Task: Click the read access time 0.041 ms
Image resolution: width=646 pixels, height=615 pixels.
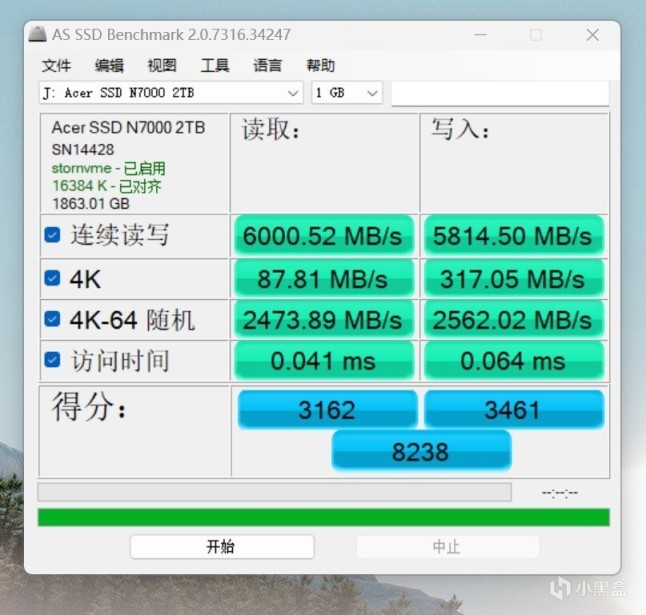Action: [x=324, y=361]
